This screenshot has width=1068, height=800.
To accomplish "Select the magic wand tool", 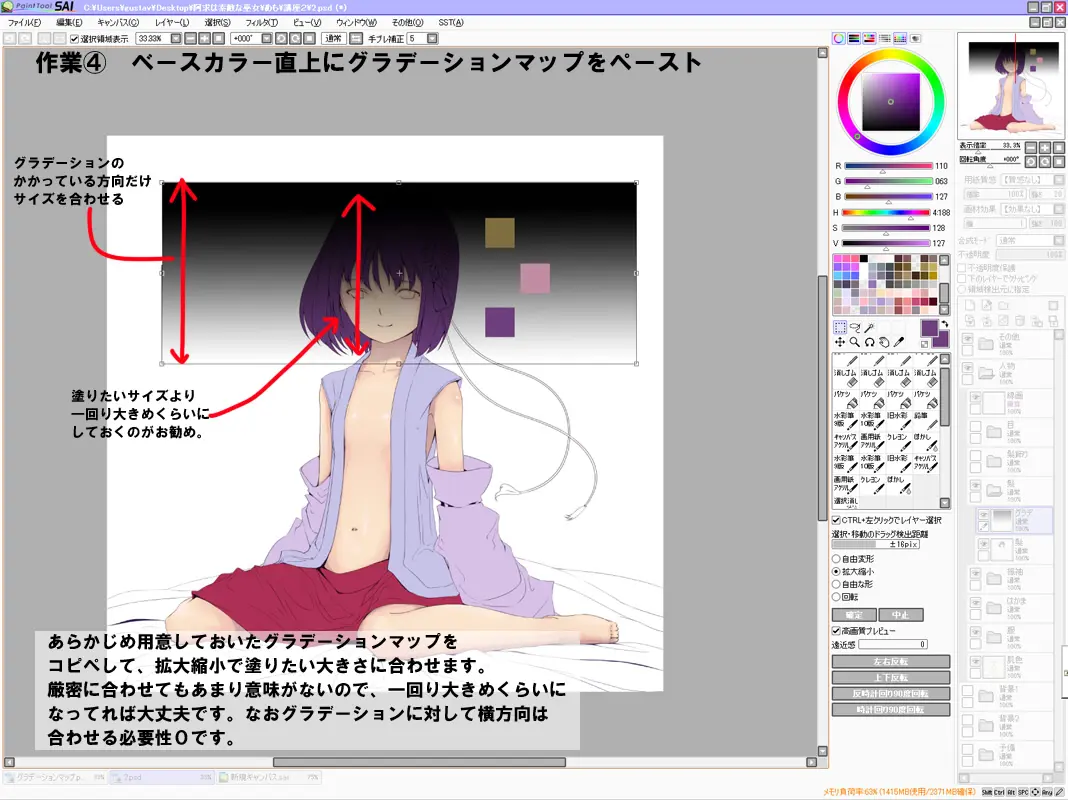I will [870, 327].
